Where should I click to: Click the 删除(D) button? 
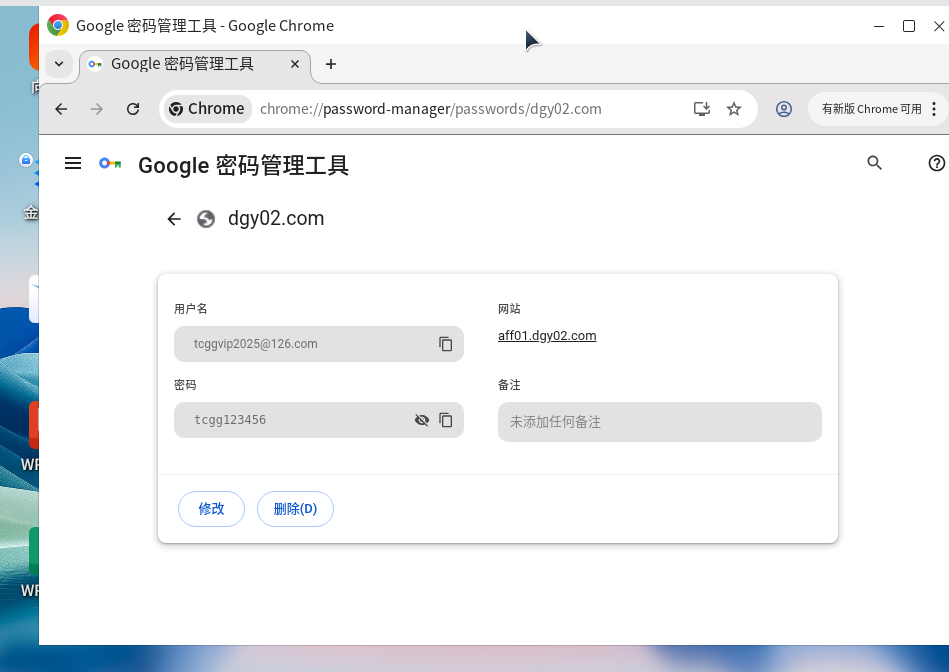click(295, 509)
